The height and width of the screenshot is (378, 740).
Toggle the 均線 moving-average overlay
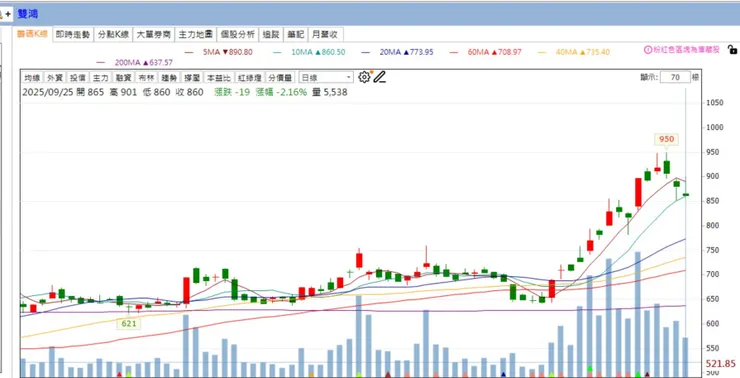click(32, 78)
